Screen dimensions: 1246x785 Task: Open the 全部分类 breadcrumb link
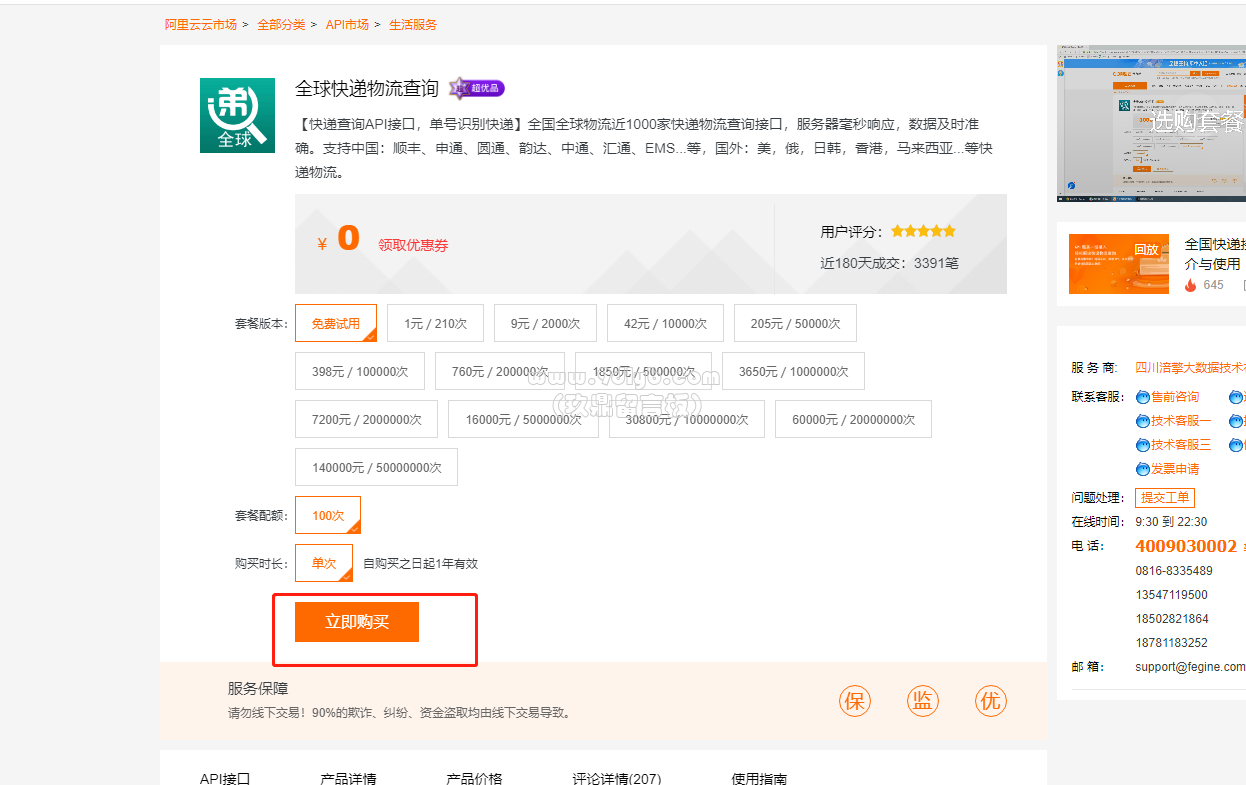tap(281, 24)
